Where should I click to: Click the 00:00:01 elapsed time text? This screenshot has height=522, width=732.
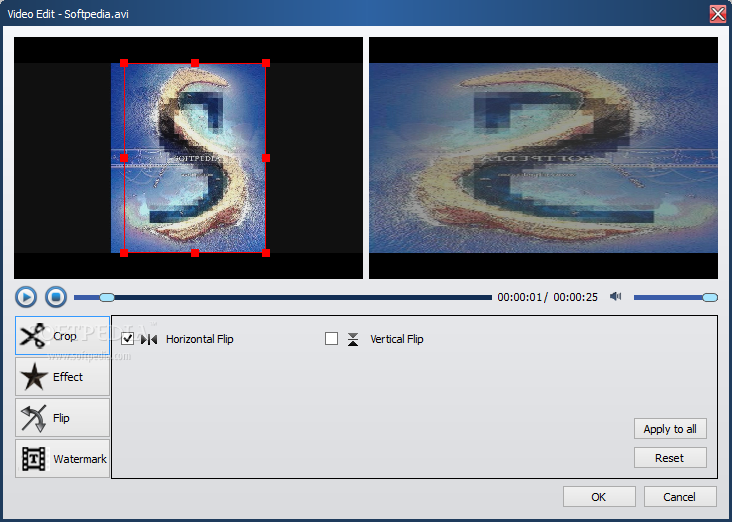click(520, 297)
